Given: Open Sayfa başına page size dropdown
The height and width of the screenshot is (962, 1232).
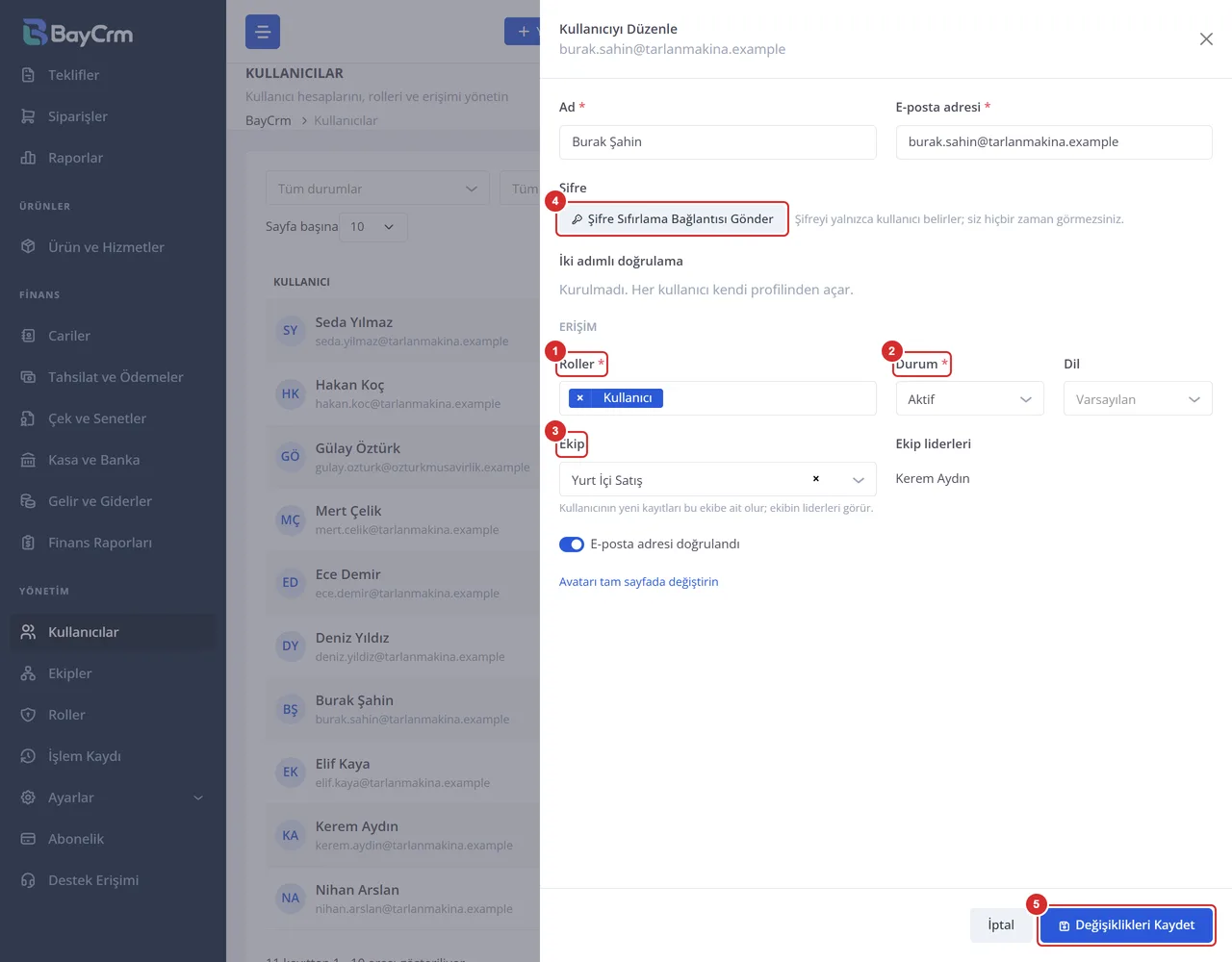Looking at the screenshot, I should (x=373, y=227).
